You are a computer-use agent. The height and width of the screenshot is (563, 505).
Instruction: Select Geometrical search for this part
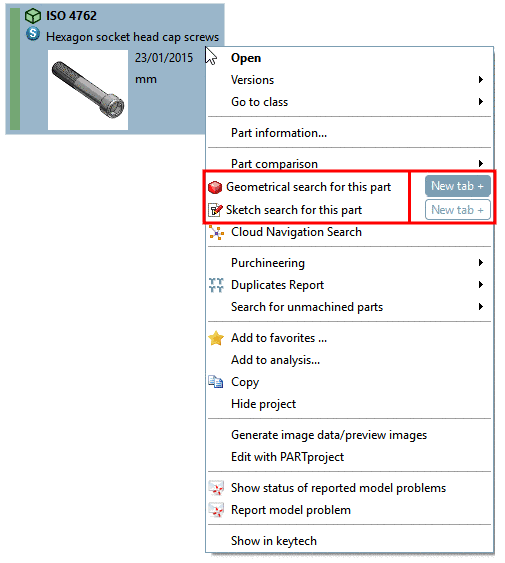pyautogui.click(x=308, y=187)
